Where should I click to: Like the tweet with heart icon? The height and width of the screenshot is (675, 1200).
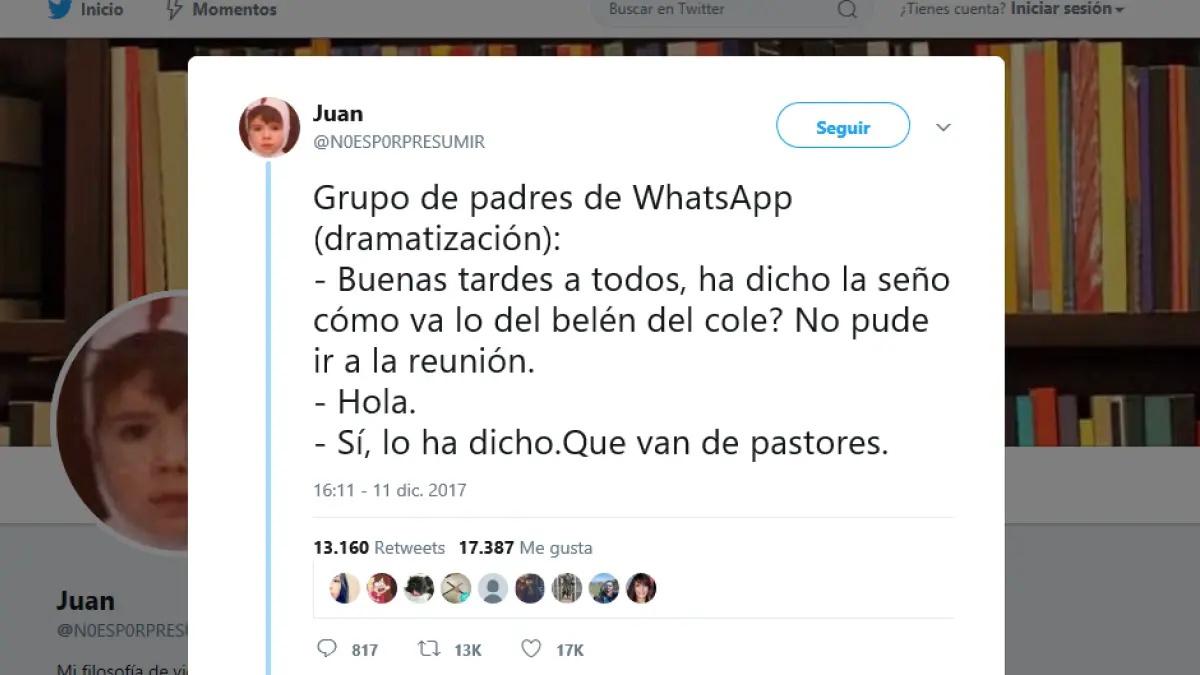(x=531, y=649)
